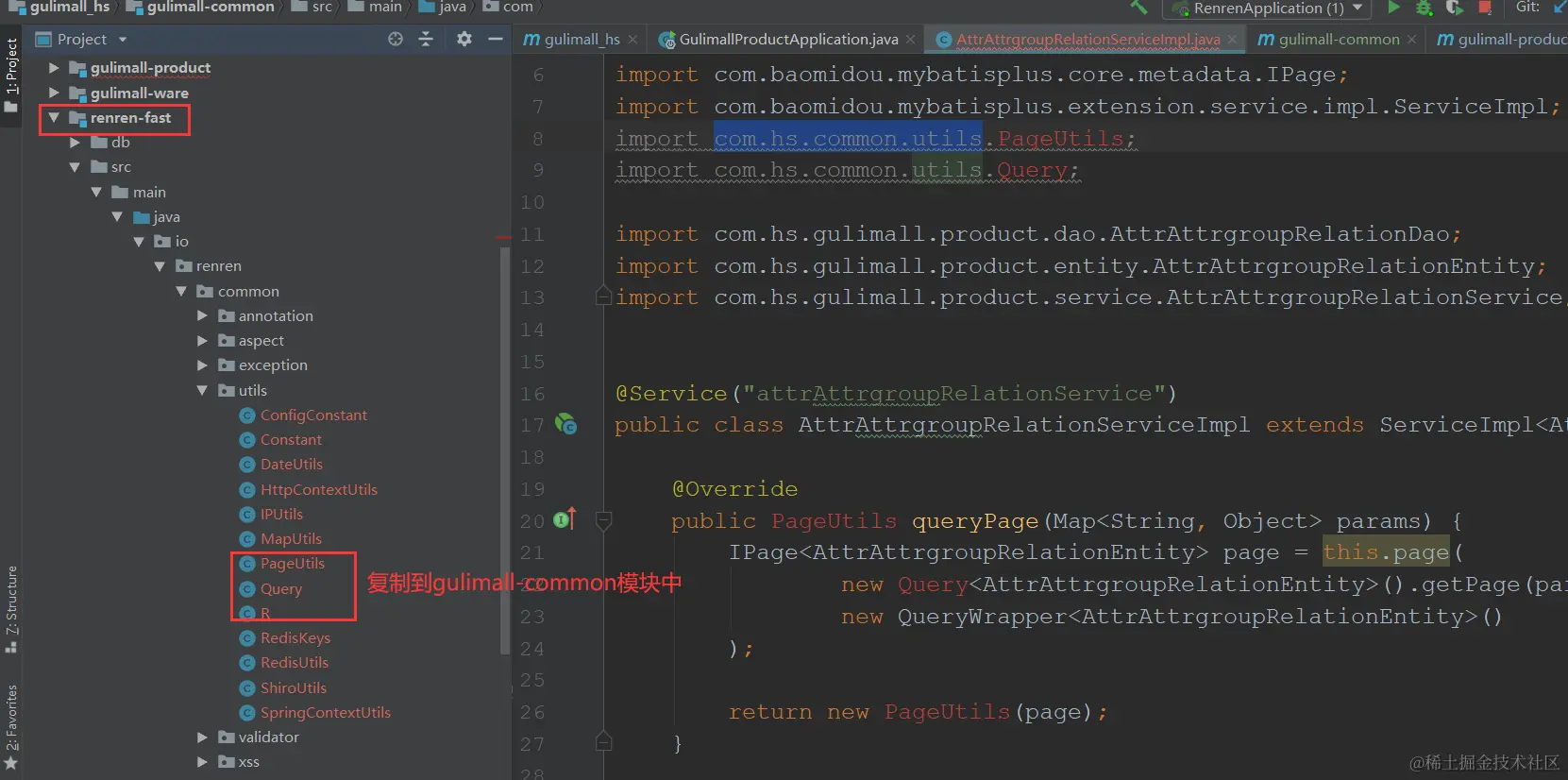Expand the validator package
Viewport: 1568px width, 780px height.
(202, 738)
